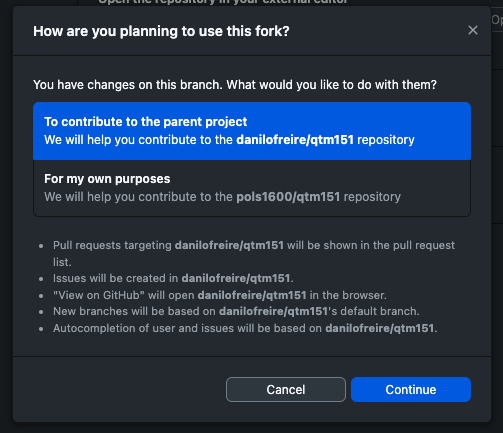Click bold danilofreire/qtm151 in the issues bullet
Viewport: 503px width, 433px height.
click(x=236, y=278)
